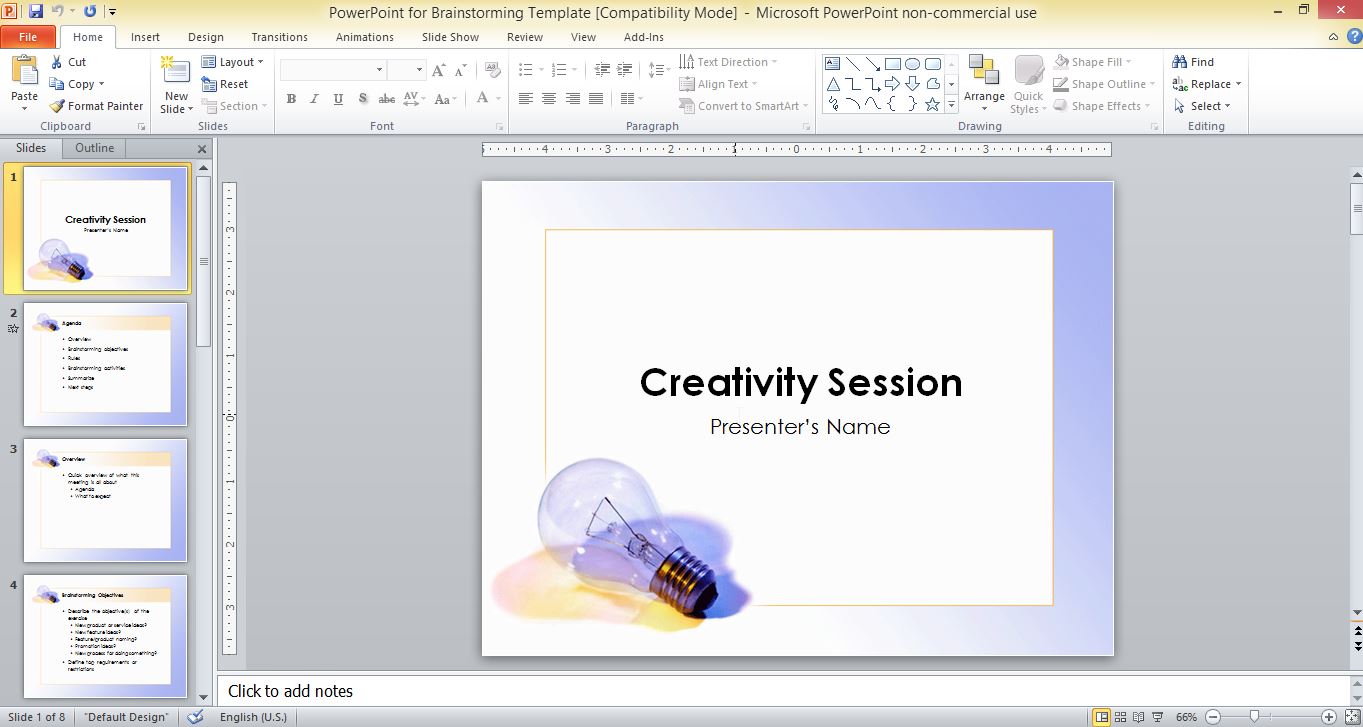Click the Replace button
1363x727 pixels.
(x=1207, y=84)
